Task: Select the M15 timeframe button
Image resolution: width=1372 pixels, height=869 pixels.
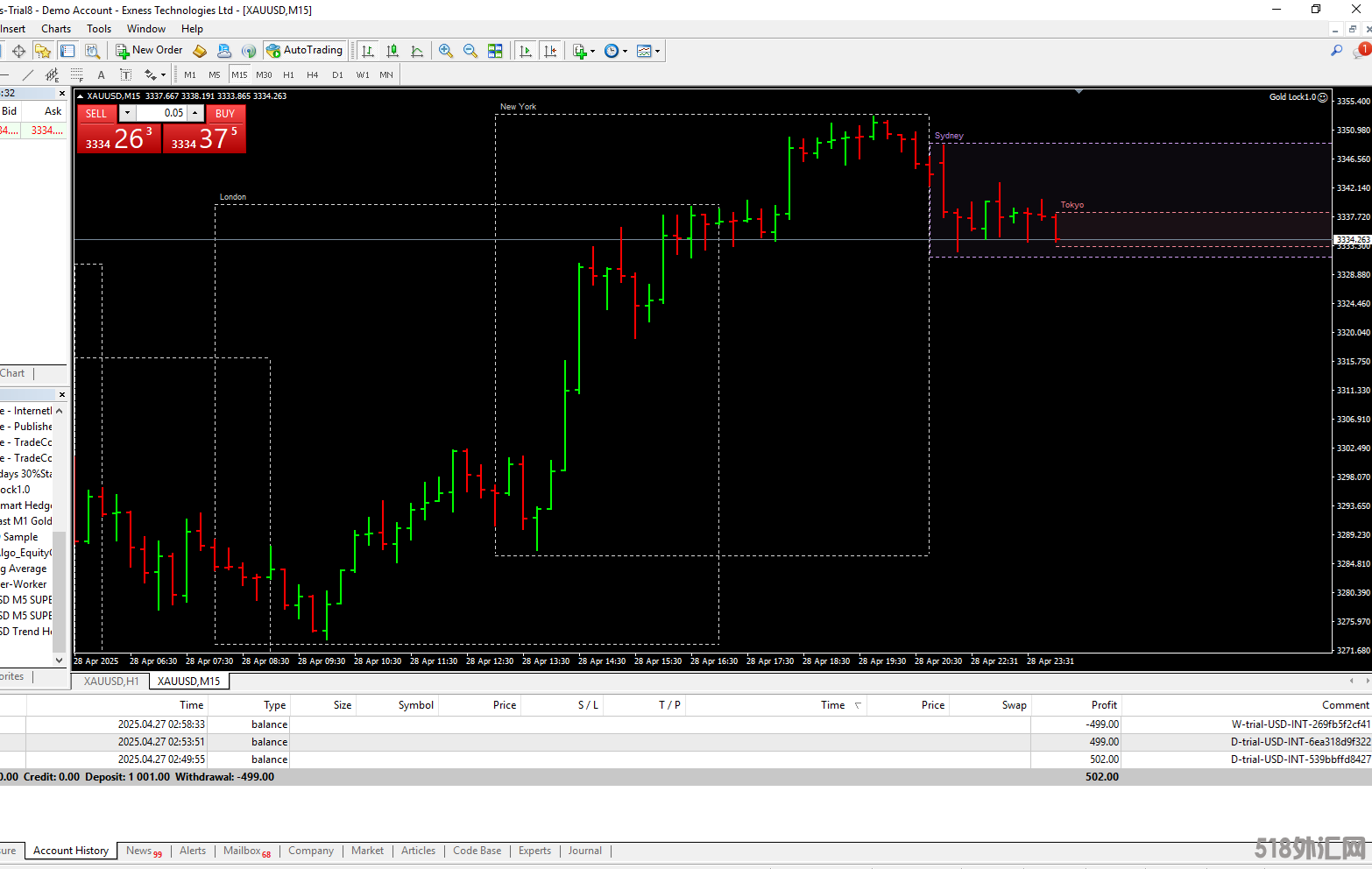Action: click(239, 74)
